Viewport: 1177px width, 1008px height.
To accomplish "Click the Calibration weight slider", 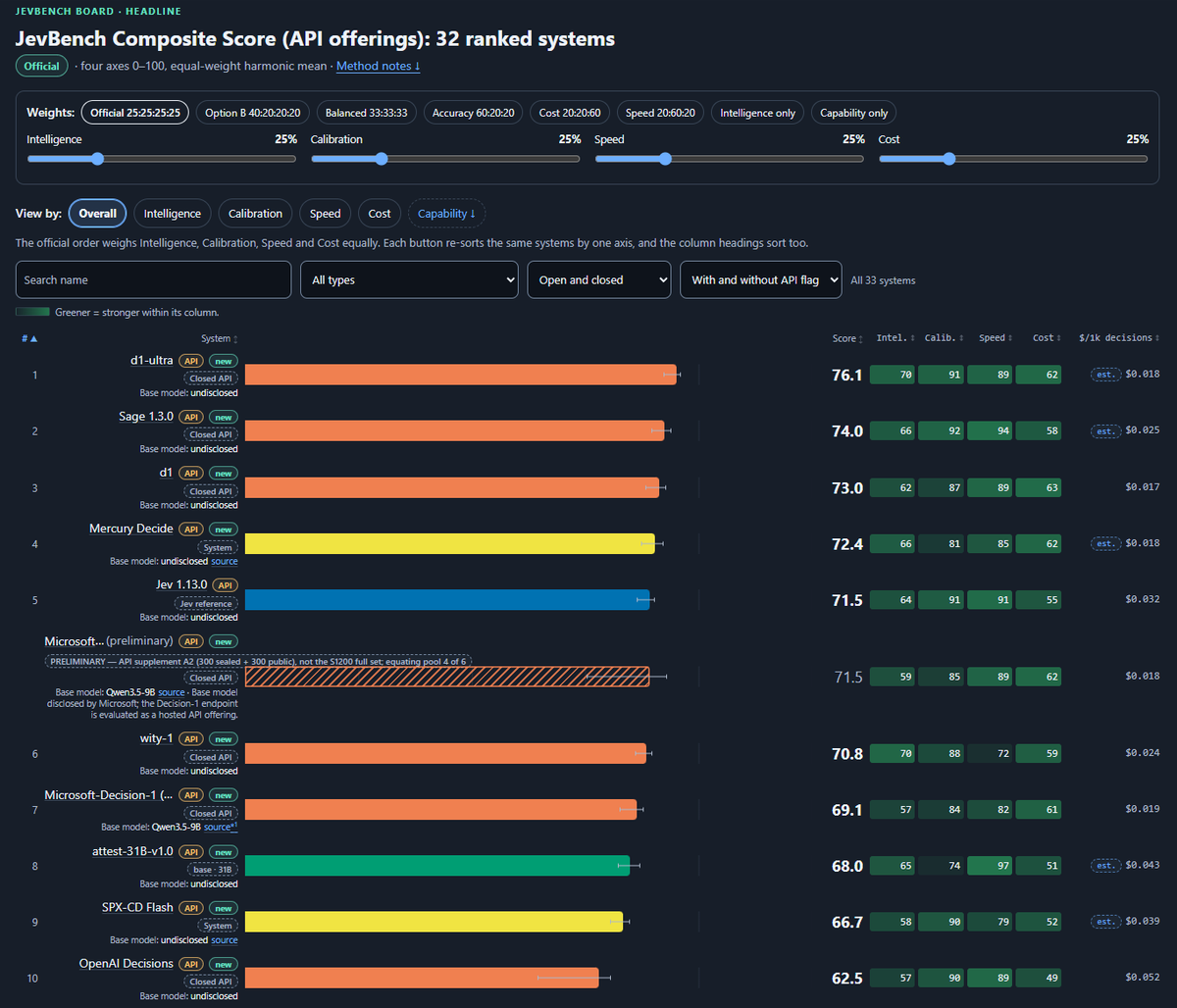I will (445, 159).
